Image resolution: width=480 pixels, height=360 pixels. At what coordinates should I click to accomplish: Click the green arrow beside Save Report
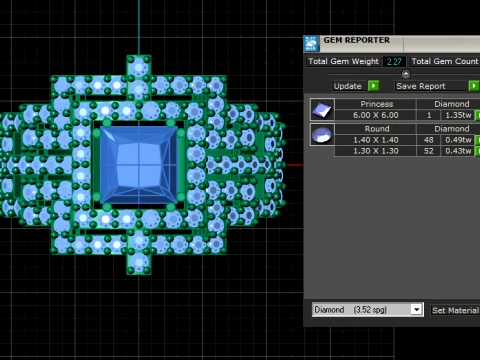(474, 86)
